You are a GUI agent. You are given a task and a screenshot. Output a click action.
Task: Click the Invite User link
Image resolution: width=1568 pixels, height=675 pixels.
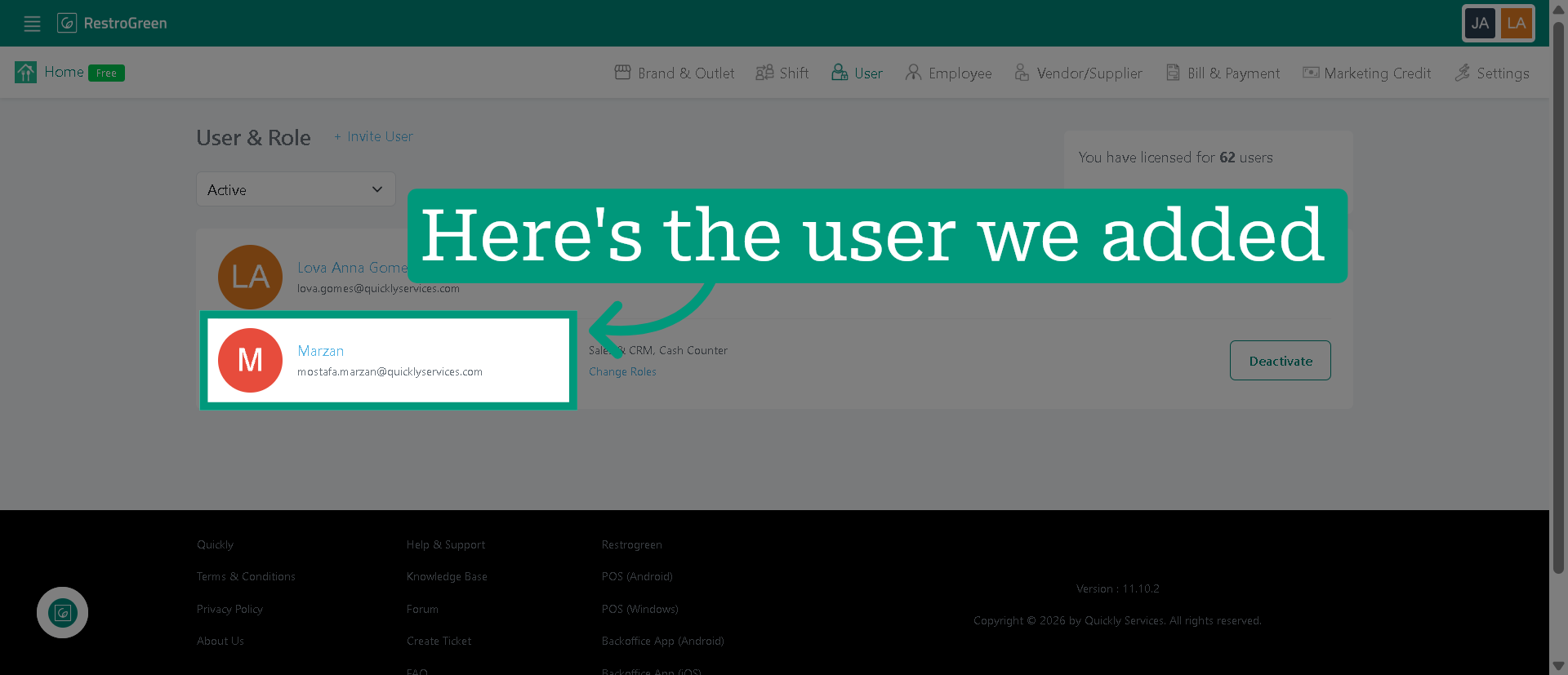[373, 136]
